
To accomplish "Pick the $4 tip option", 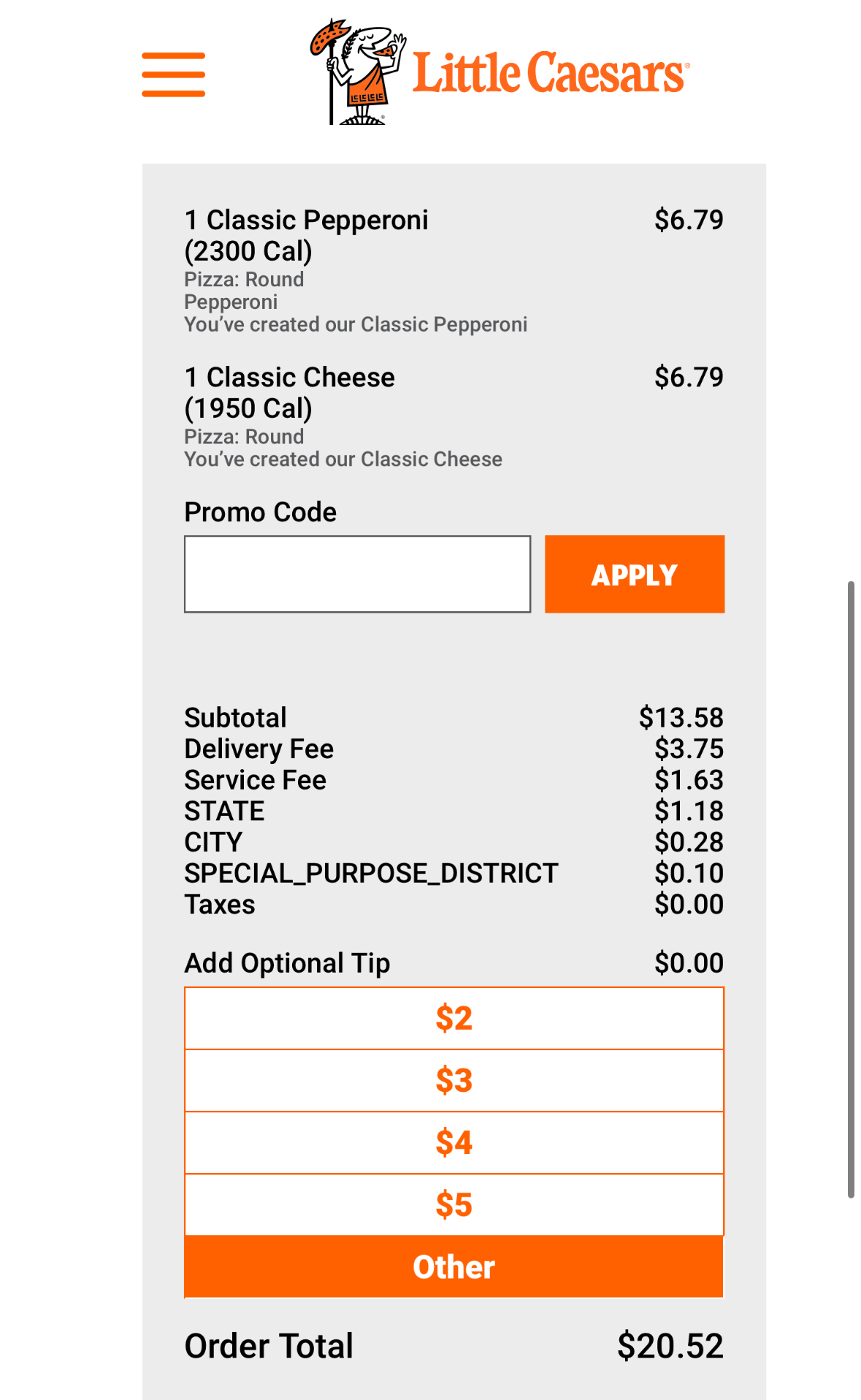I will 454,1142.
